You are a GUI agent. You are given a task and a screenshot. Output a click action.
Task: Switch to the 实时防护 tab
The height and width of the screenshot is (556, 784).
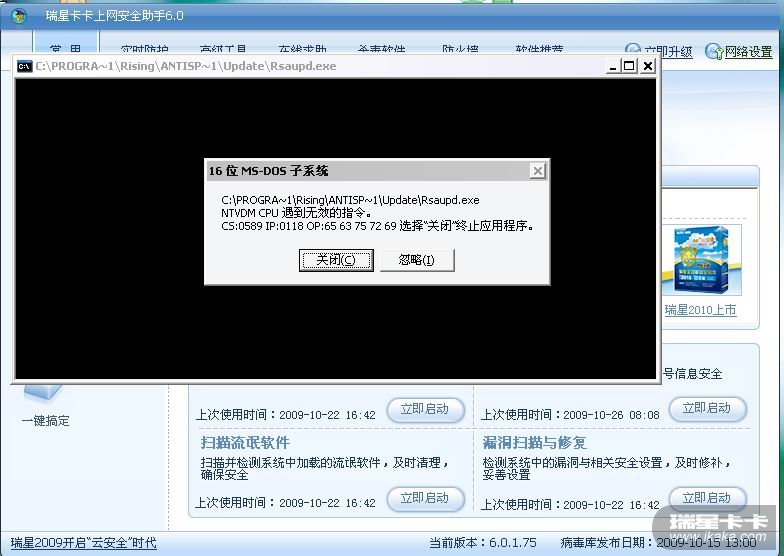click(x=144, y=49)
